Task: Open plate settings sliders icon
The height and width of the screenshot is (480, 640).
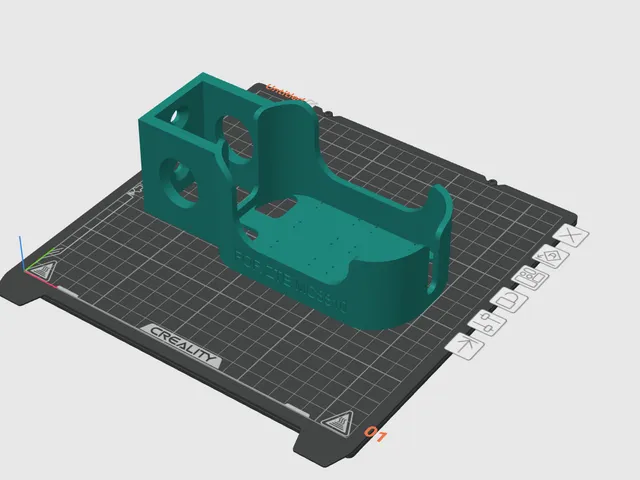Action: 487,322
